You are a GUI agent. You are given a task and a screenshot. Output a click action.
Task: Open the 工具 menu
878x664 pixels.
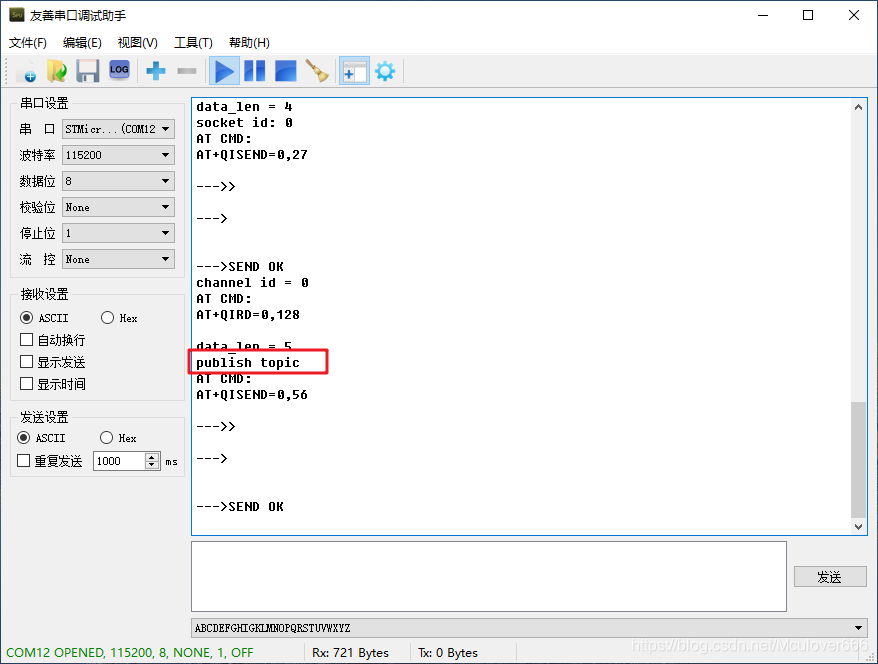[x=193, y=42]
